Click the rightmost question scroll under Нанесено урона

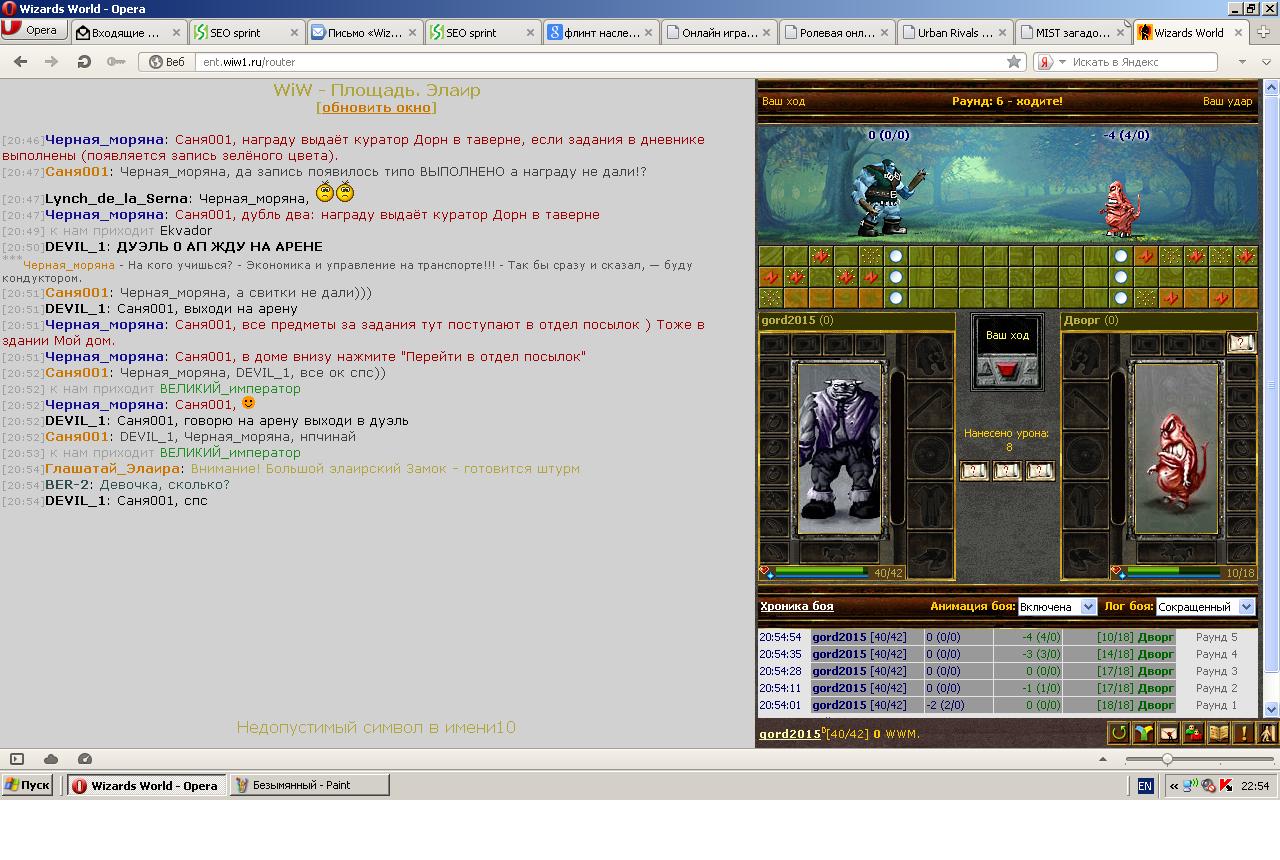tap(1040, 471)
